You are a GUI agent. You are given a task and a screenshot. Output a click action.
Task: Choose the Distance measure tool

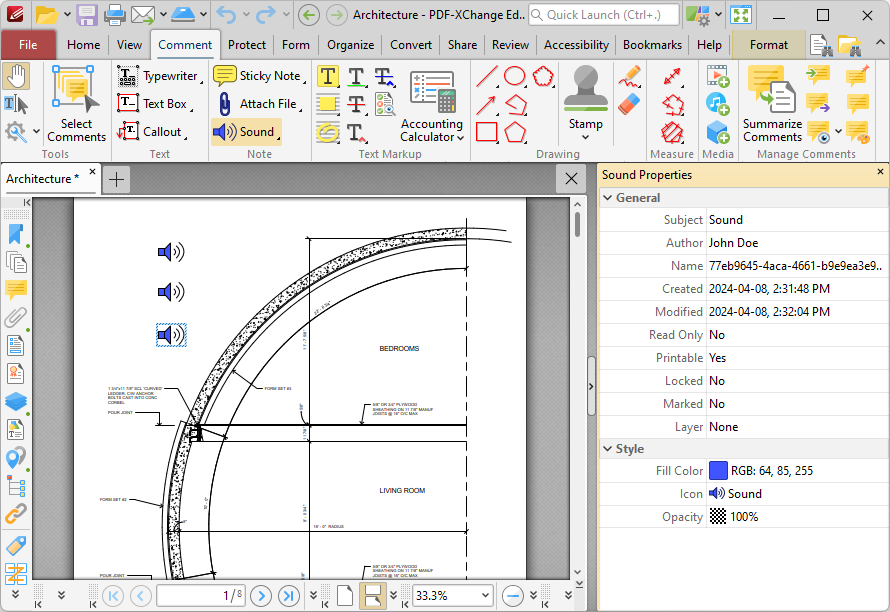[x=672, y=77]
